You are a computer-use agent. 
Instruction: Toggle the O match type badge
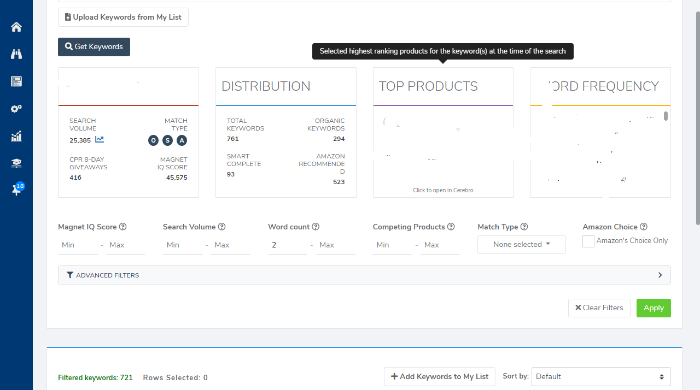click(x=153, y=141)
